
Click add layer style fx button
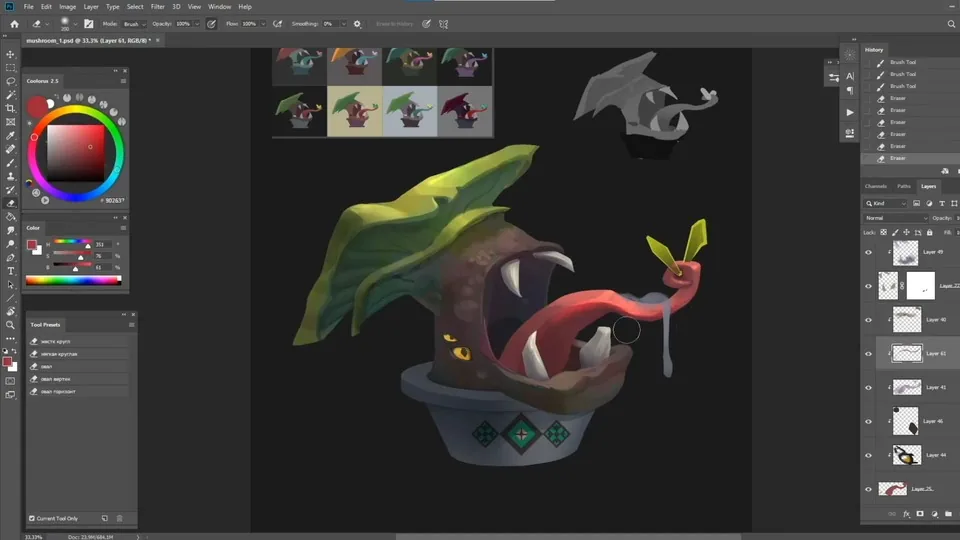pos(906,514)
